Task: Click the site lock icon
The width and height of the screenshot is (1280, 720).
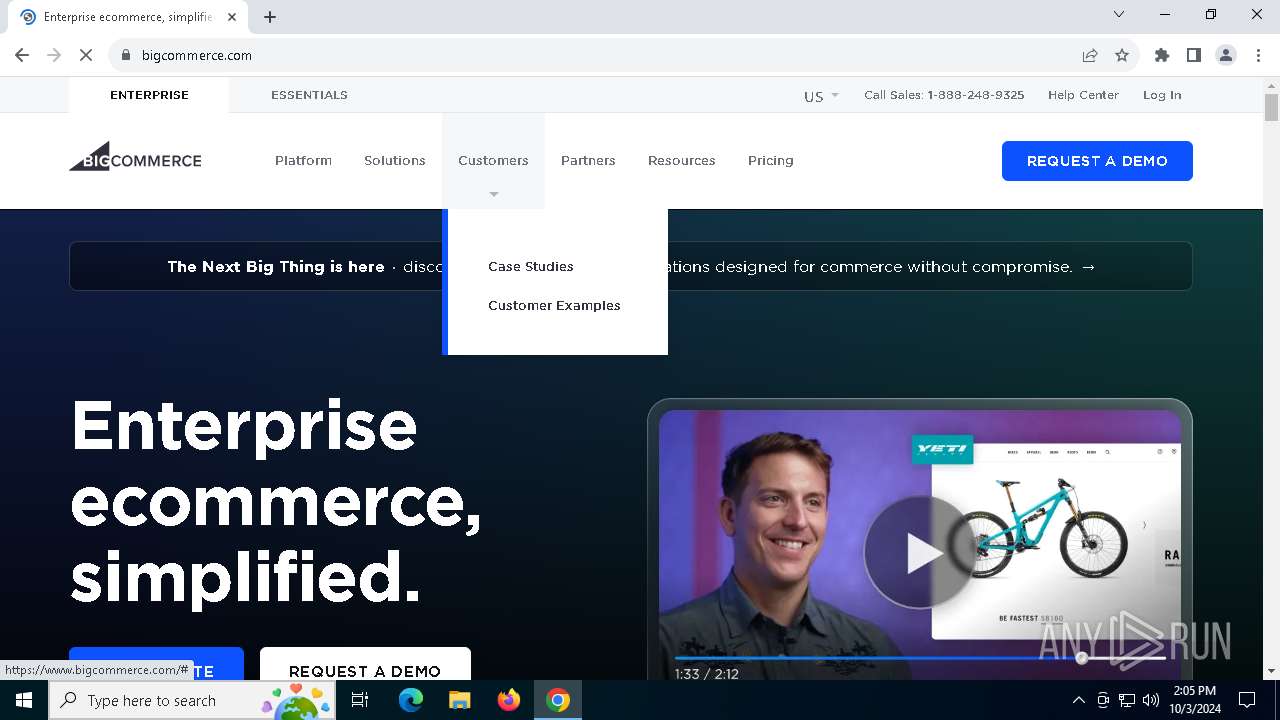Action: click(126, 55)
